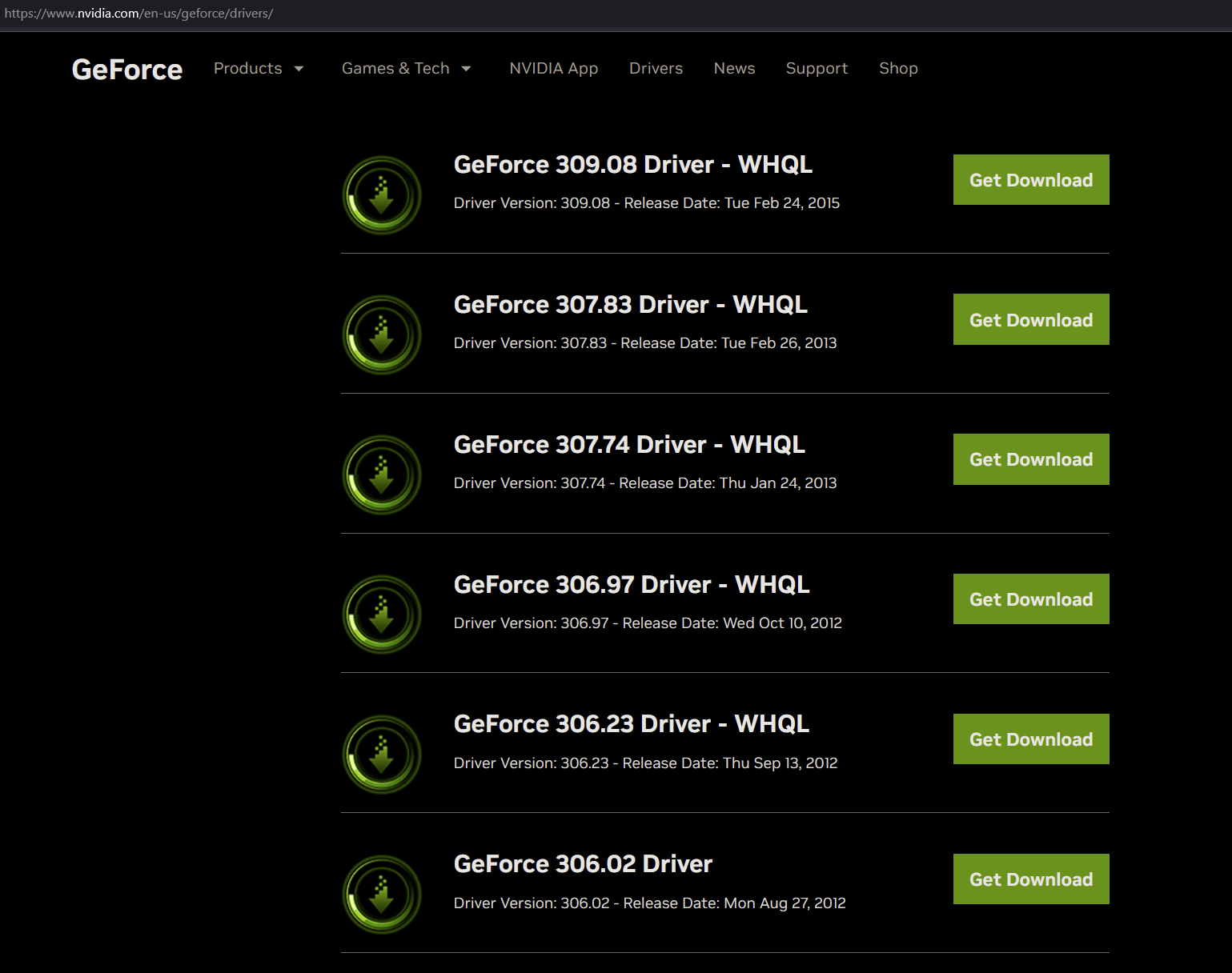Expand the Games & Tech dropdown menu
Screen dimensions: 1232x973
pos(406,69)
